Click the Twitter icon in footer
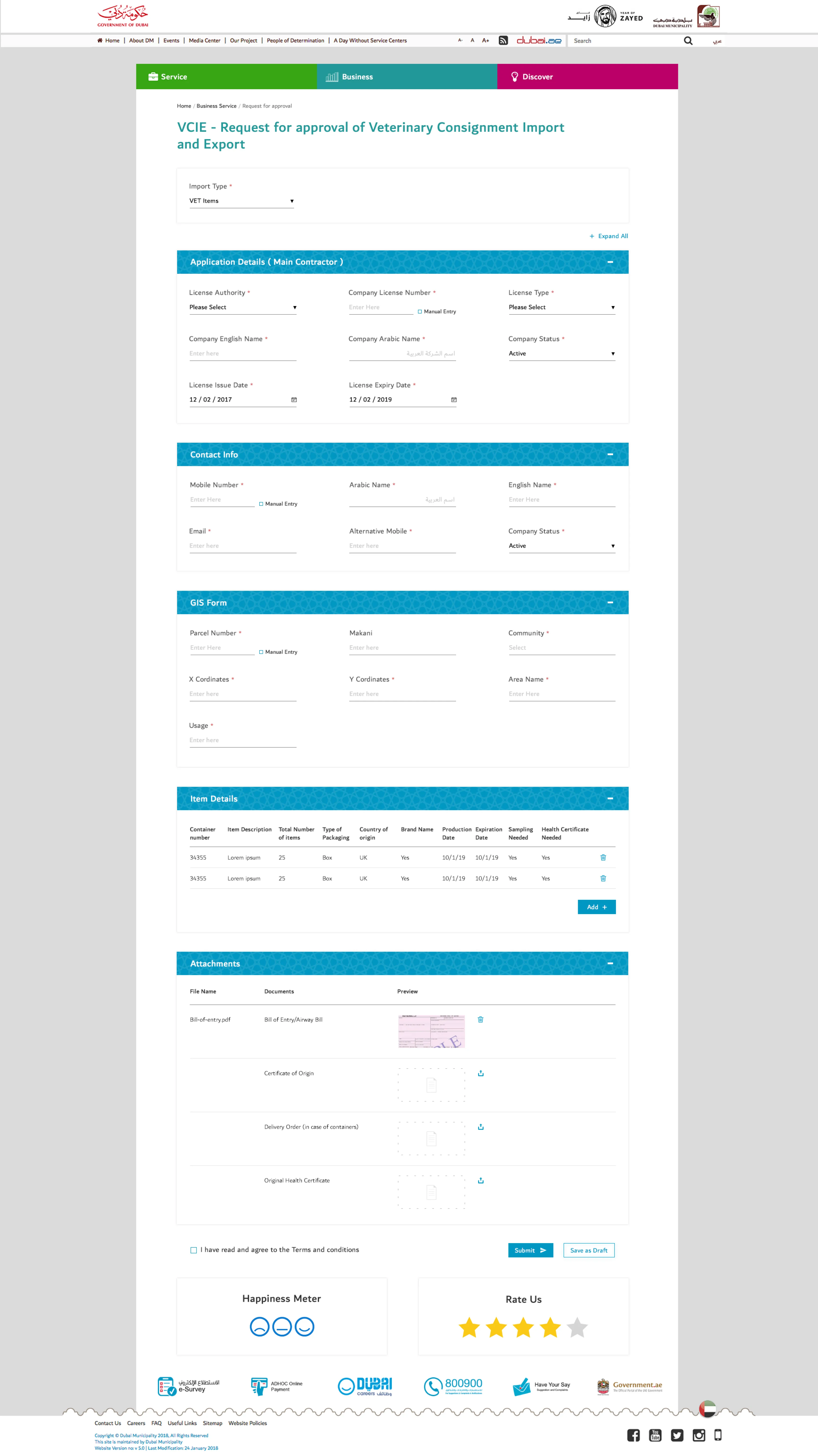This screenshot has width=818, height=1456. 677,1435
